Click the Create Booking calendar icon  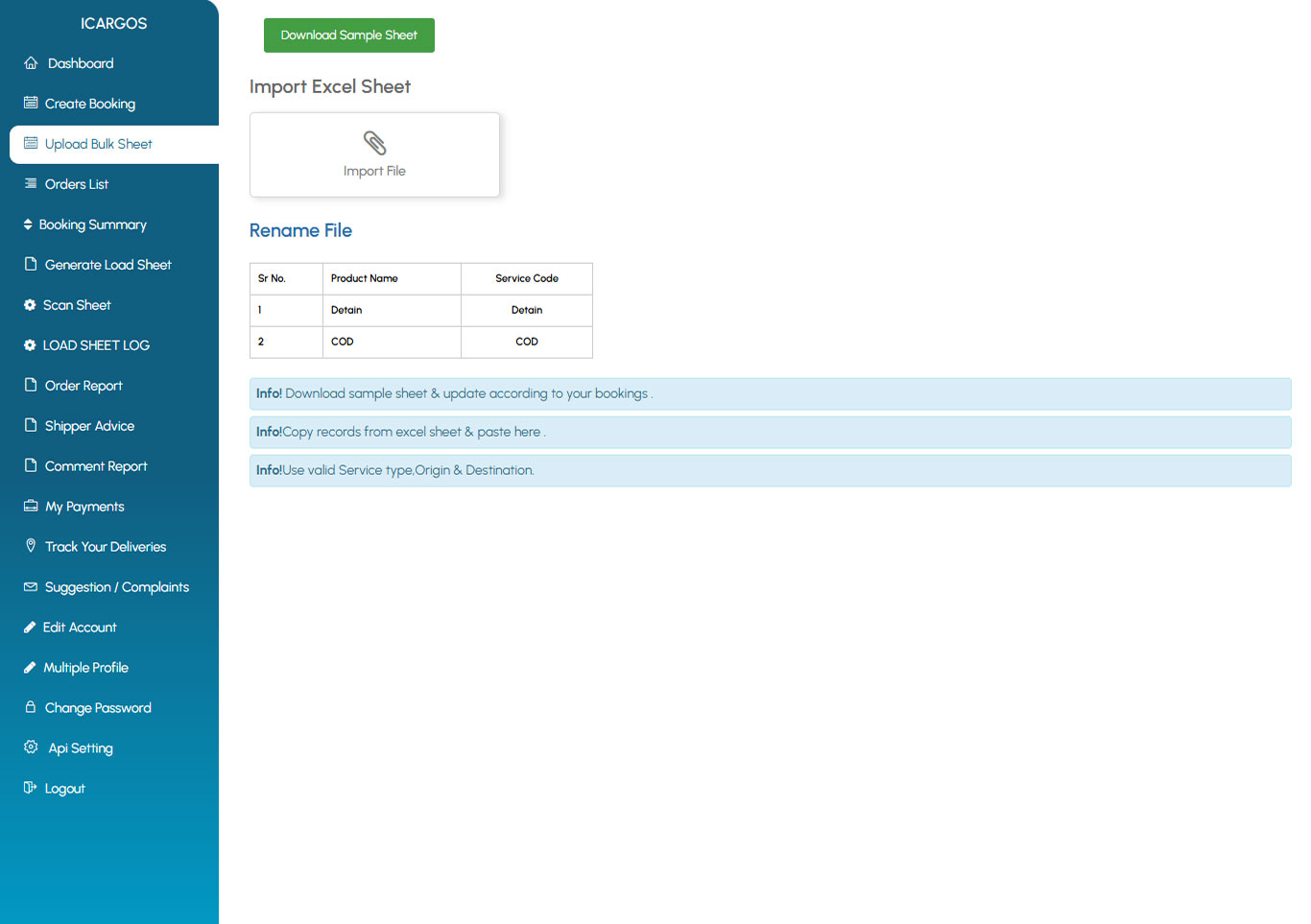(x=31, y=103)
